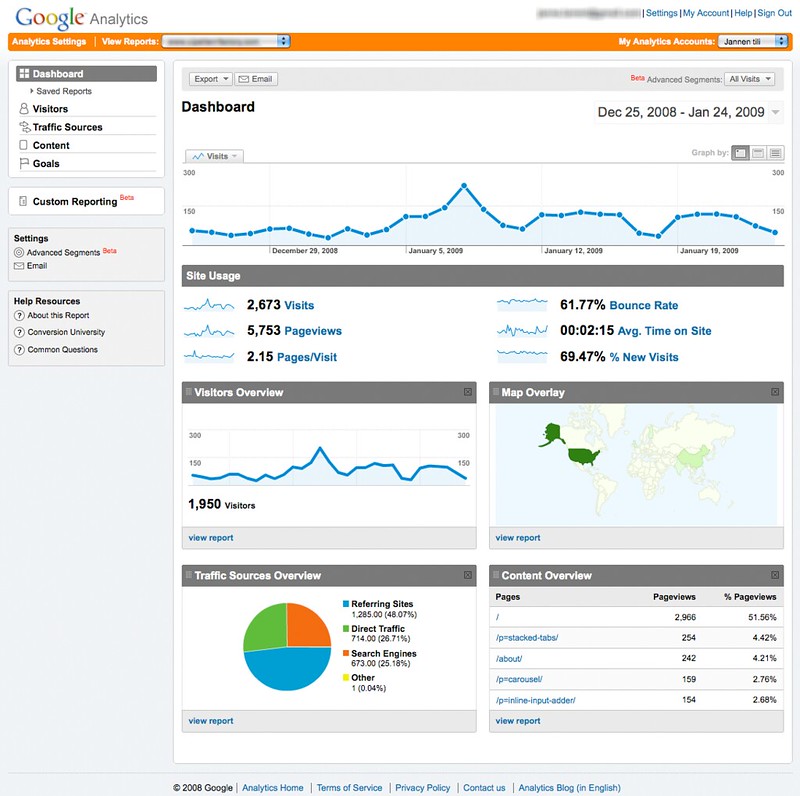Open the Export dropdown menu
Viewport: 800px width, 796px height.
pyautogui.click(x=211, y=79)
